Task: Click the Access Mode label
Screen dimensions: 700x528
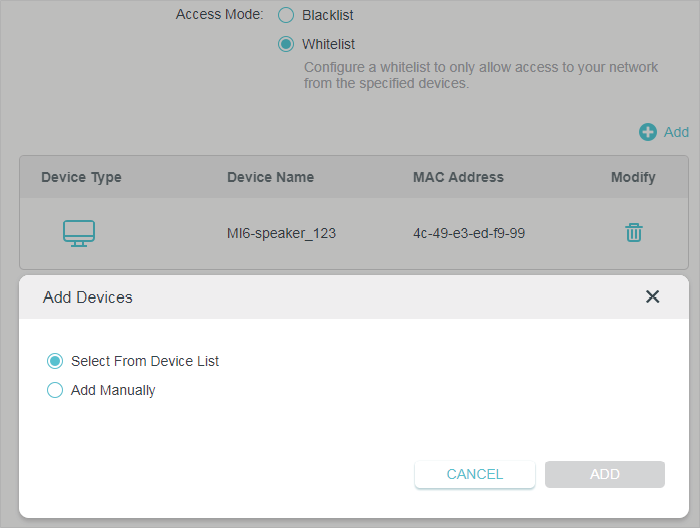Action: pyautogui.click(x=219, y=14)
